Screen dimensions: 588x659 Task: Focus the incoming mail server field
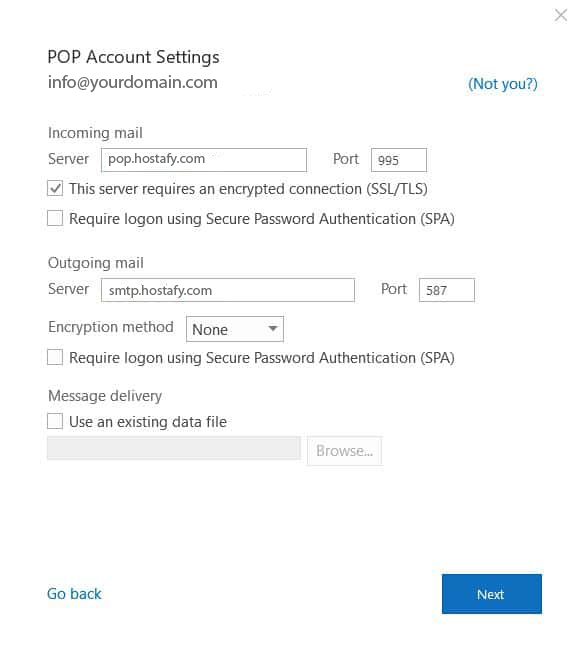[203, 160]
